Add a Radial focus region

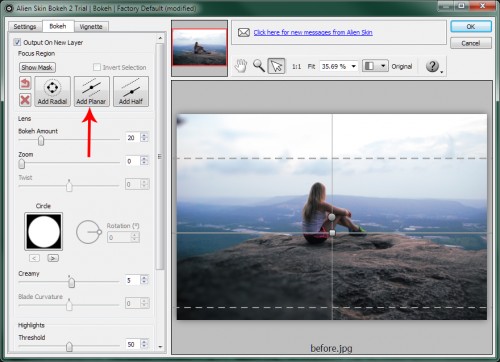click(x=52, y=91)
